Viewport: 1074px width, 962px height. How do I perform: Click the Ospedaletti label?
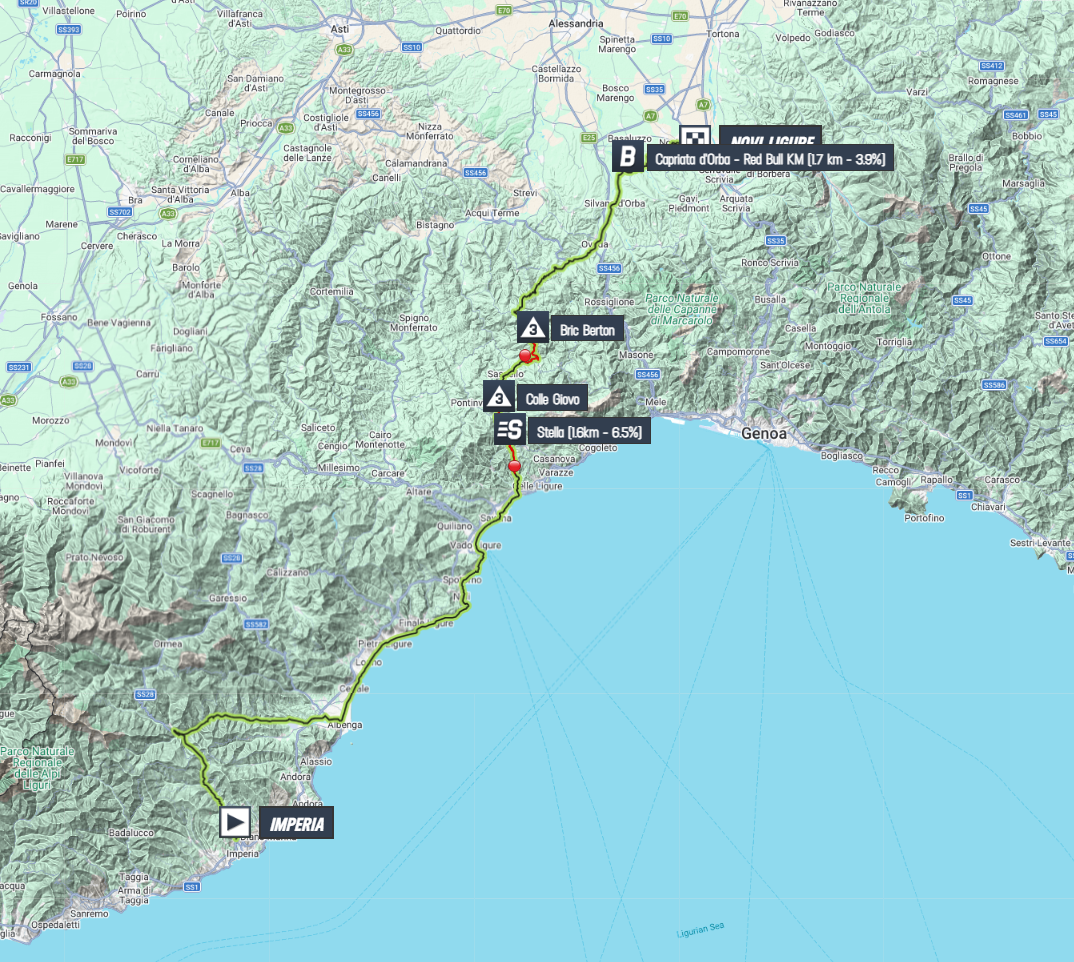(x=55, y=924)
